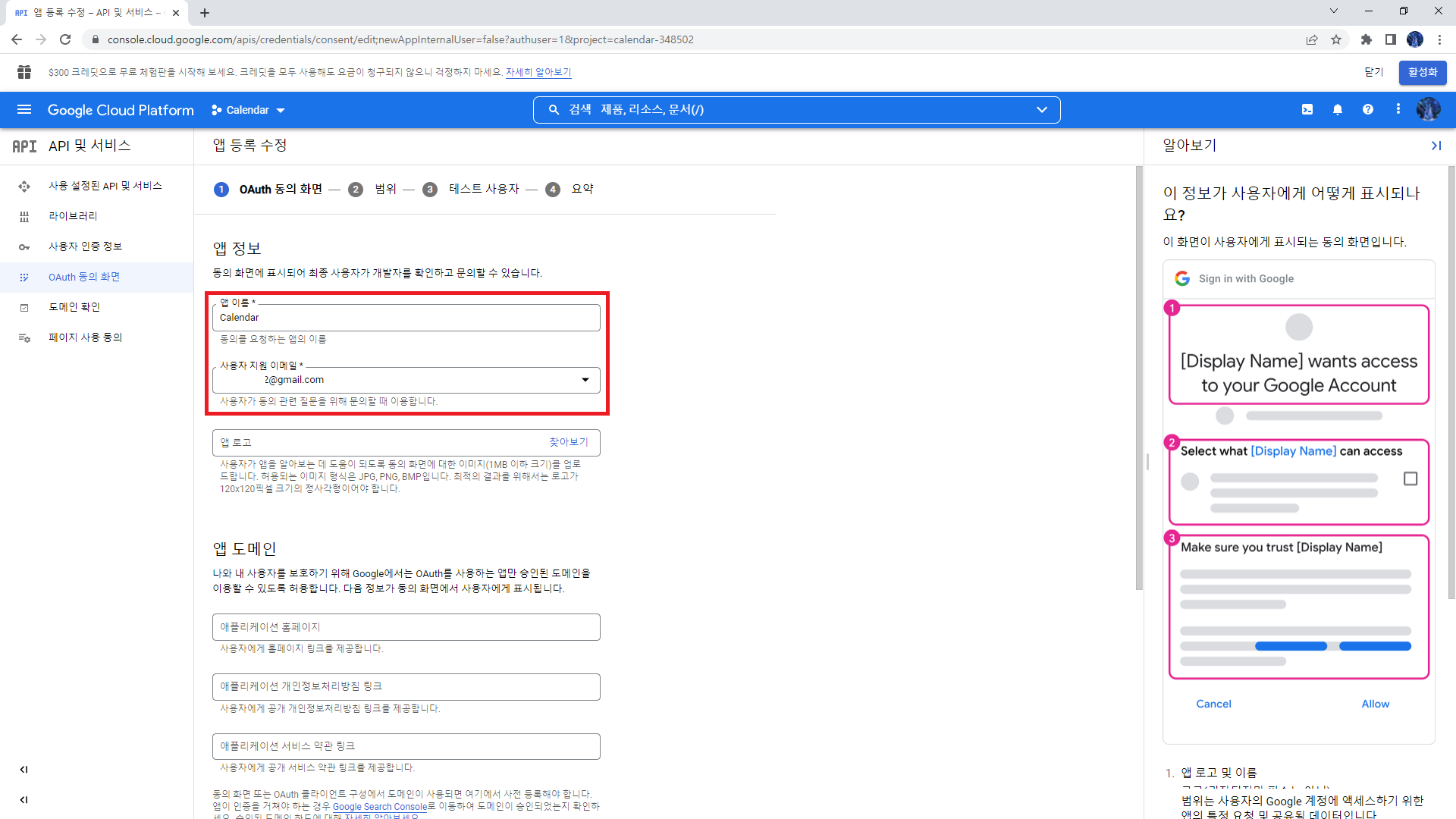The width and height of the screenshot is (1456, 819).
Task: Click the domain verification icon
Action: [x=24, y=308]
